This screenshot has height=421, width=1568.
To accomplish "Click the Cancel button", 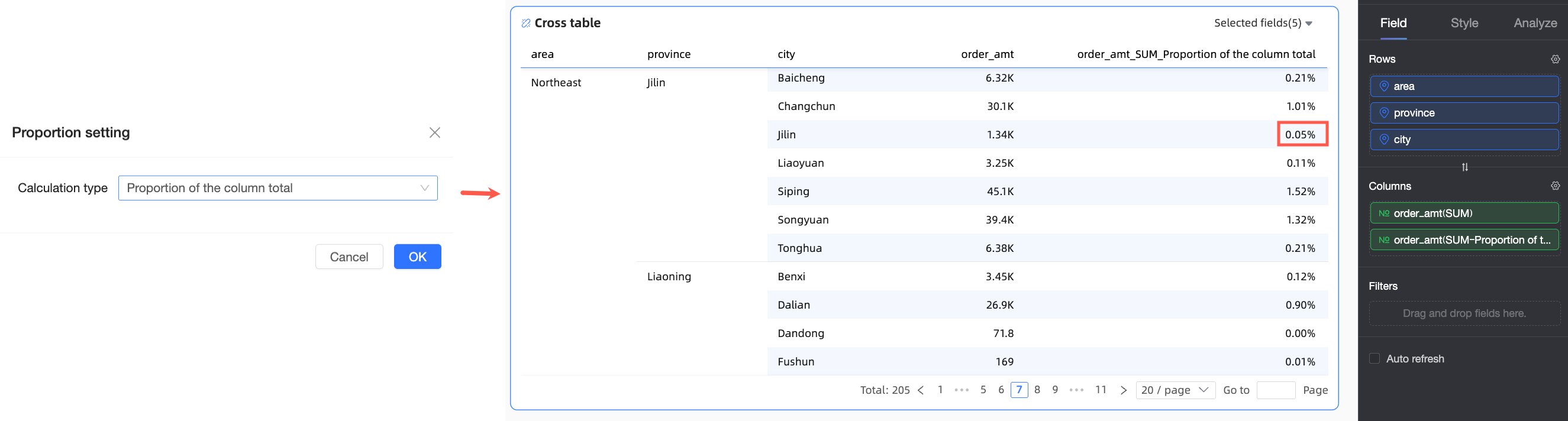I will pos(349,257).
